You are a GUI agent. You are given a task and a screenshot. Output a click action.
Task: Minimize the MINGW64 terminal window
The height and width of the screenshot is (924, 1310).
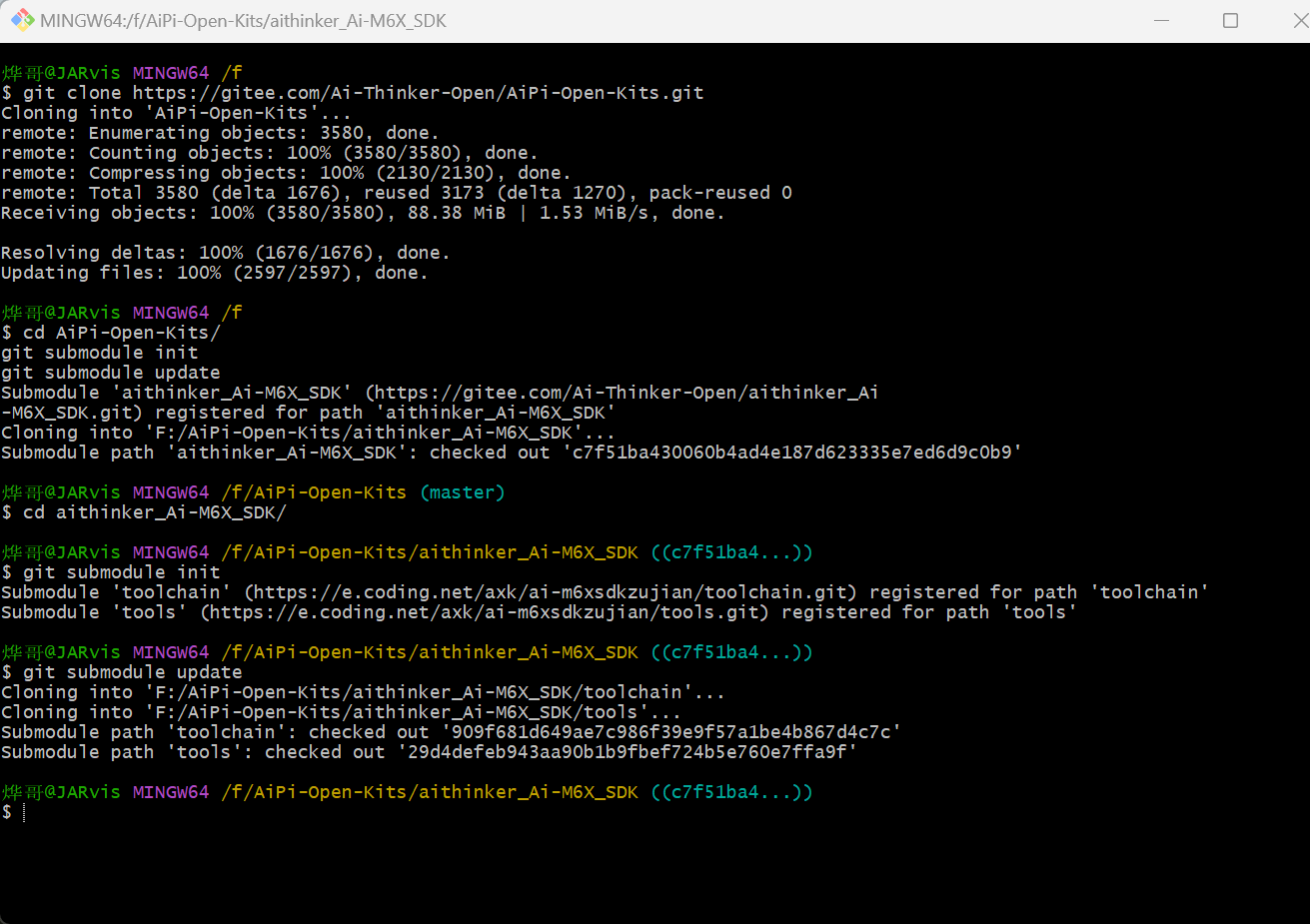(1162, 20)
